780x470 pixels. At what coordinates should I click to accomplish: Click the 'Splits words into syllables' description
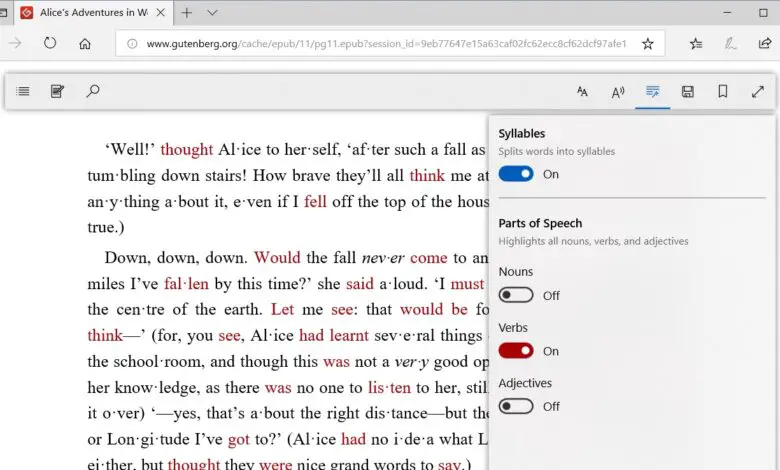pos(557,151)
